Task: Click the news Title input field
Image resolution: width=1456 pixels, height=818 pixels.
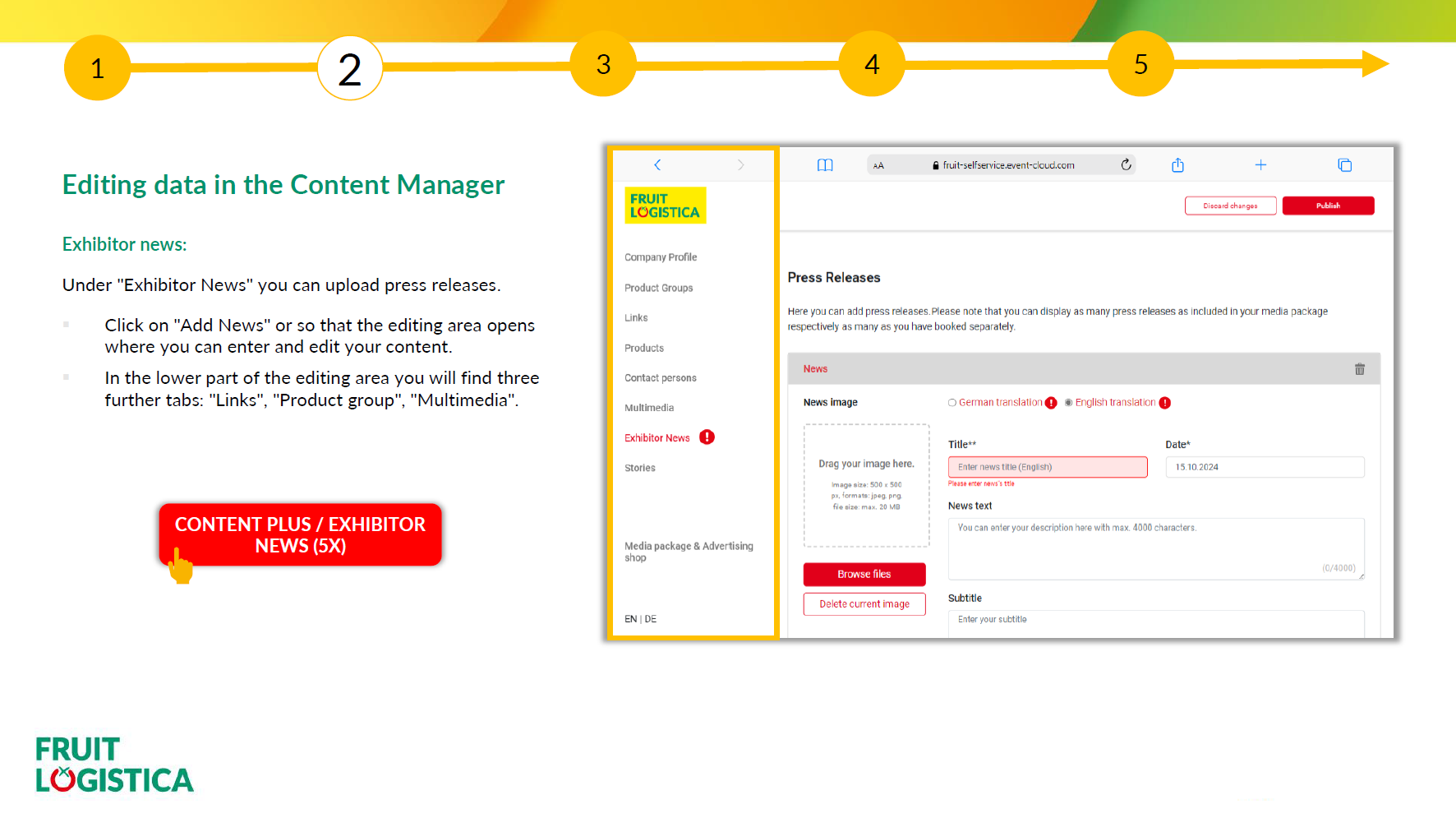Action: (1048, 467)
